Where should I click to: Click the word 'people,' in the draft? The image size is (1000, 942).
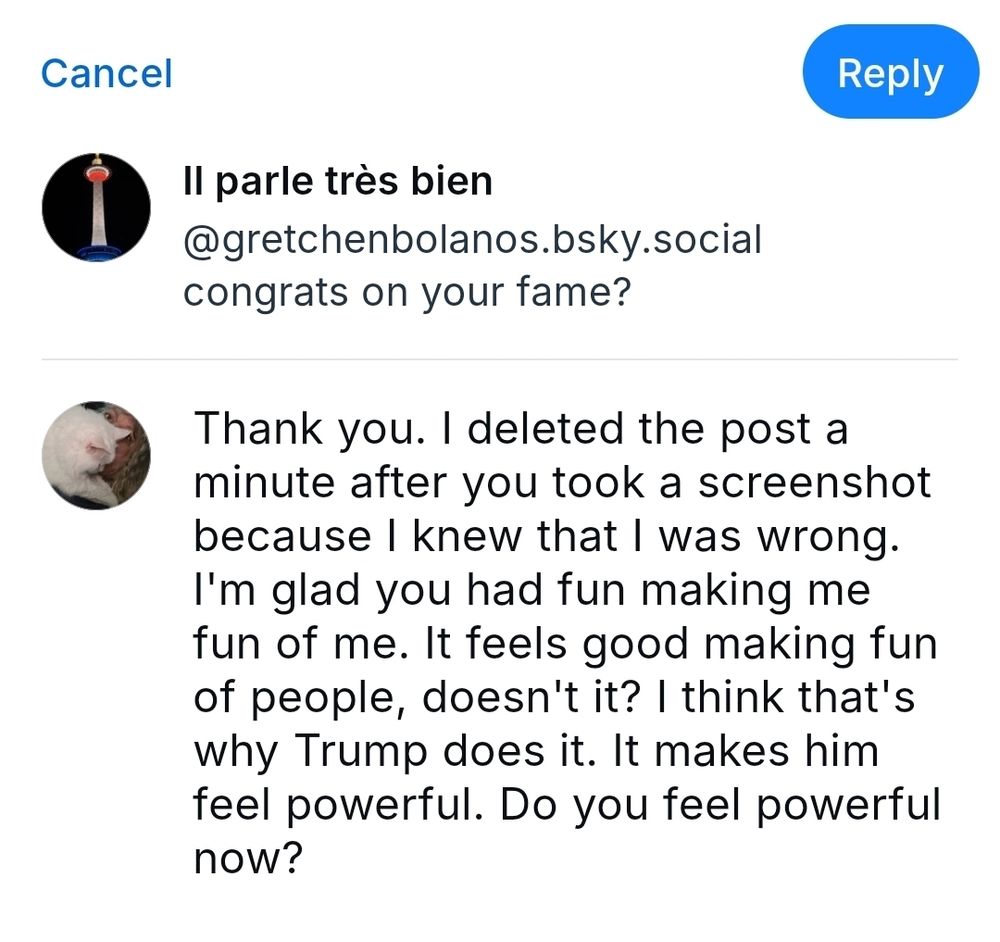(330, 698)
